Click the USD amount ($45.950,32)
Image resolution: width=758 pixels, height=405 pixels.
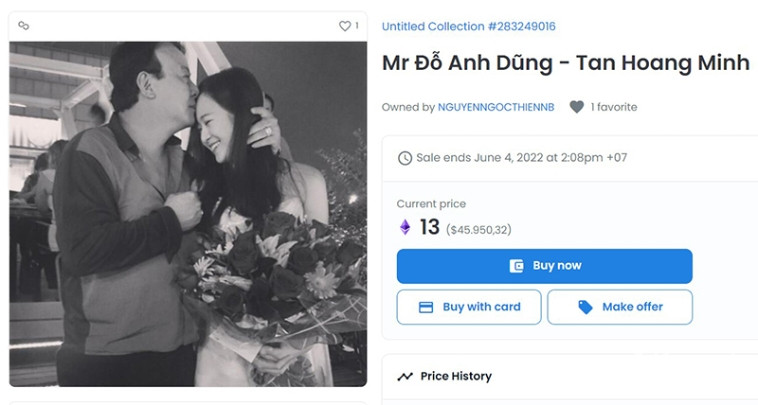[x=478, y=230]
